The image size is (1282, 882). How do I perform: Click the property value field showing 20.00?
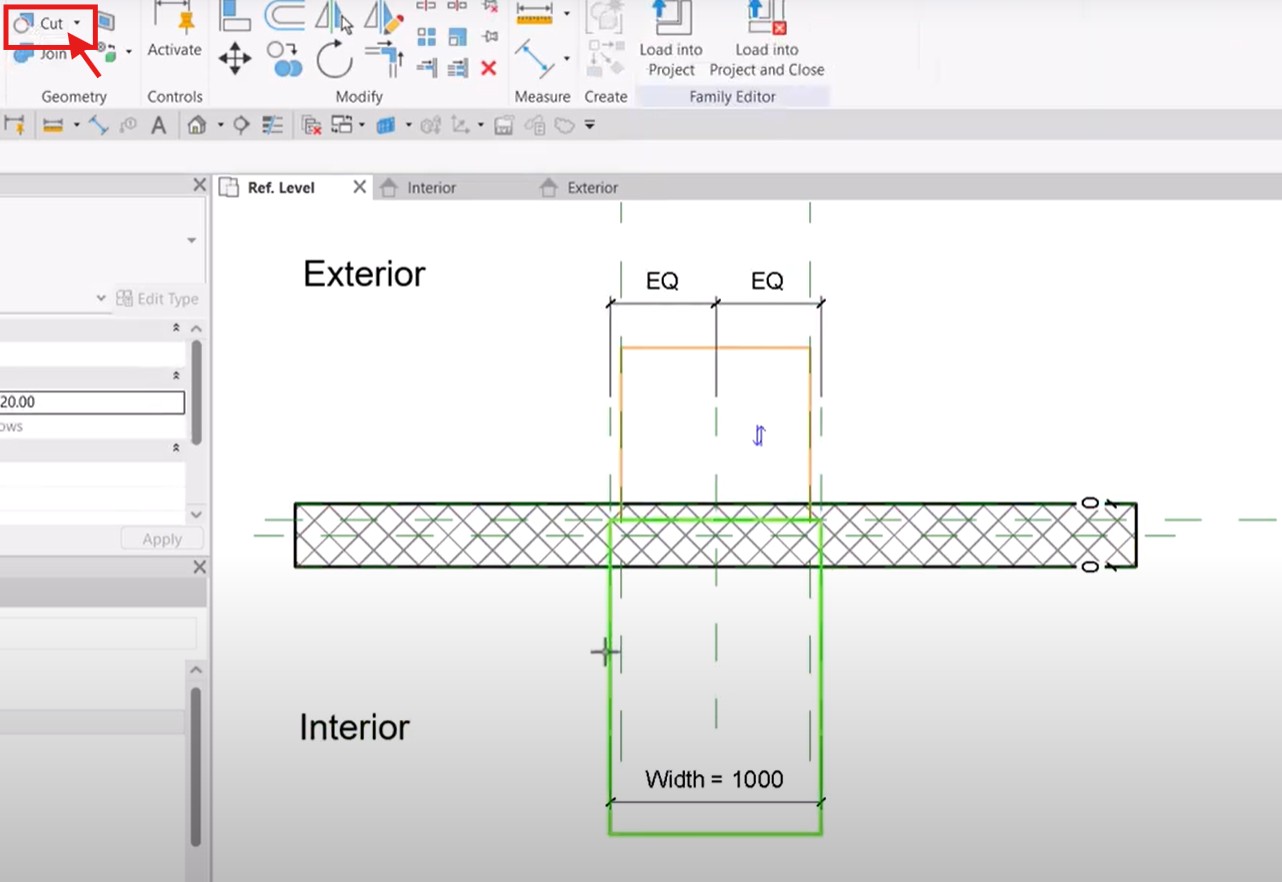click(x=92, y=402)
